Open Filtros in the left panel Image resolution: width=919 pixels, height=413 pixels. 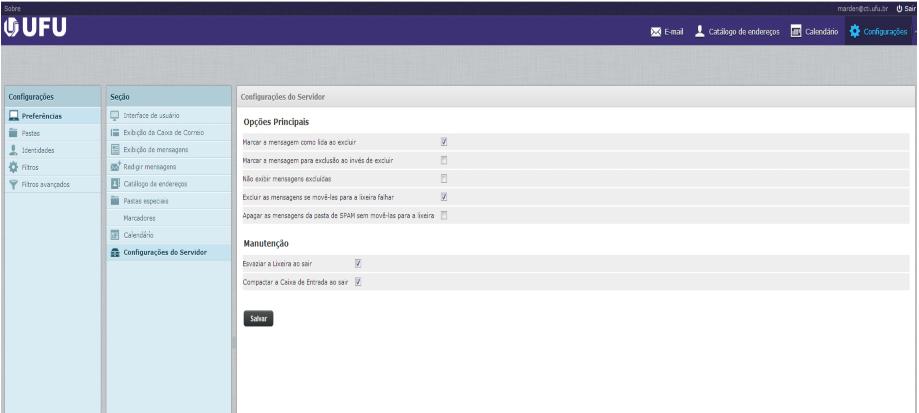tap(33, 166)
